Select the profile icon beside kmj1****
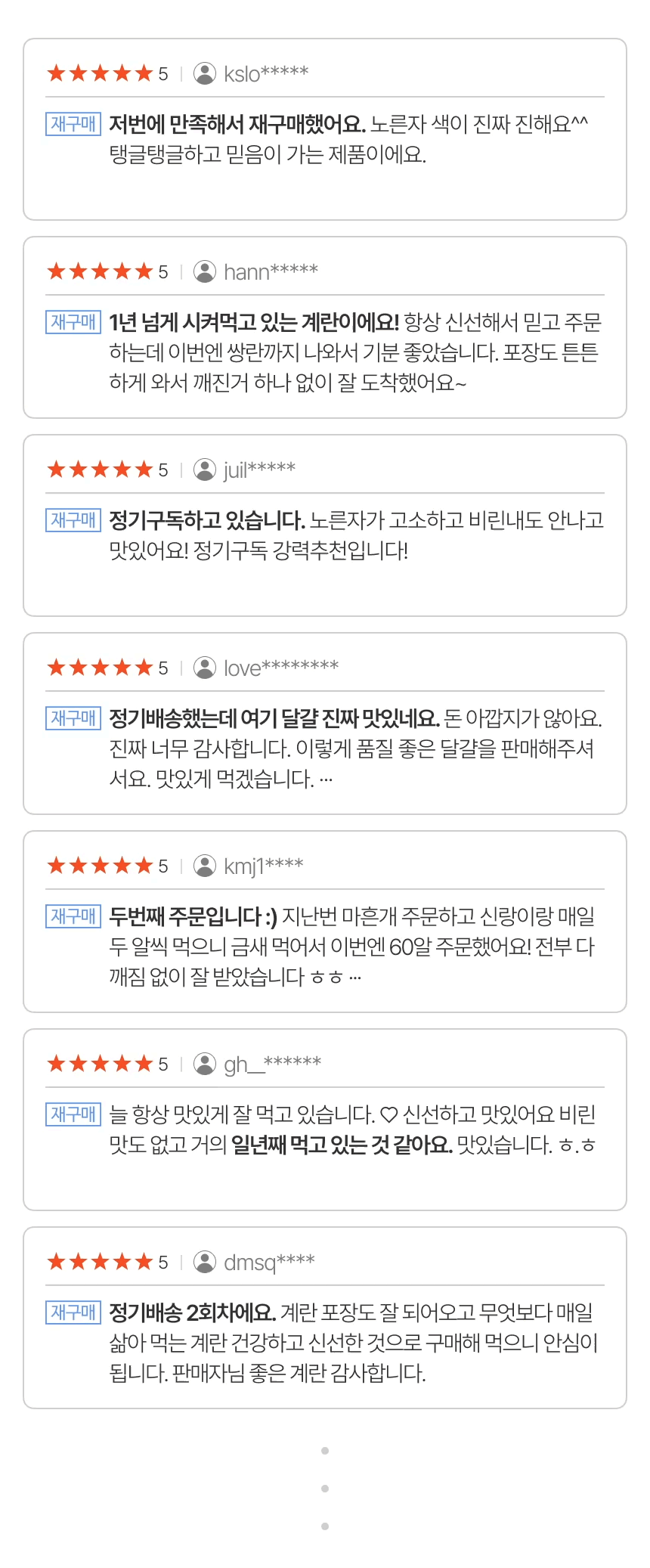This screenshot has height=1568, width=650. (x=204, y=866)
